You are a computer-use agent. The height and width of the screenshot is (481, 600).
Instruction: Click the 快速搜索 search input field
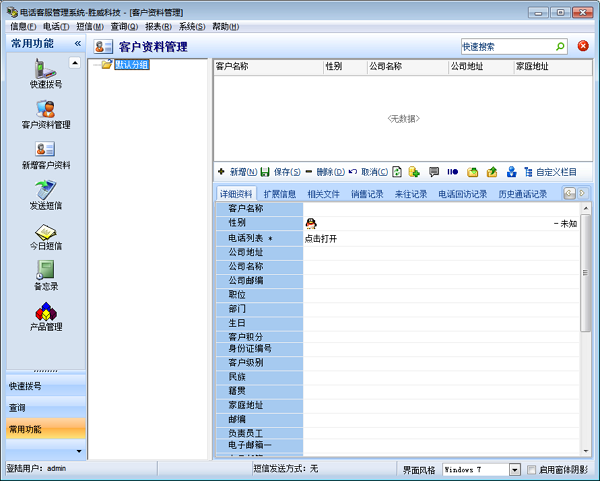[x=508, y=47]
